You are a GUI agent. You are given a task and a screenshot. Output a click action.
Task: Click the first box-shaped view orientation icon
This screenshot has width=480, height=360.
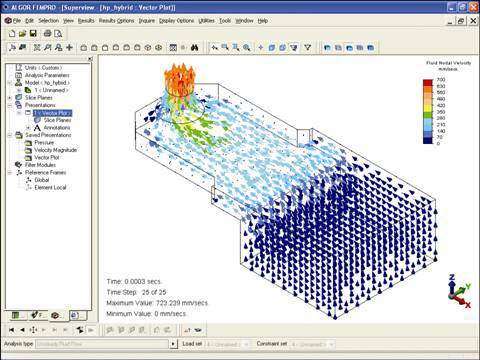[84, 48]
